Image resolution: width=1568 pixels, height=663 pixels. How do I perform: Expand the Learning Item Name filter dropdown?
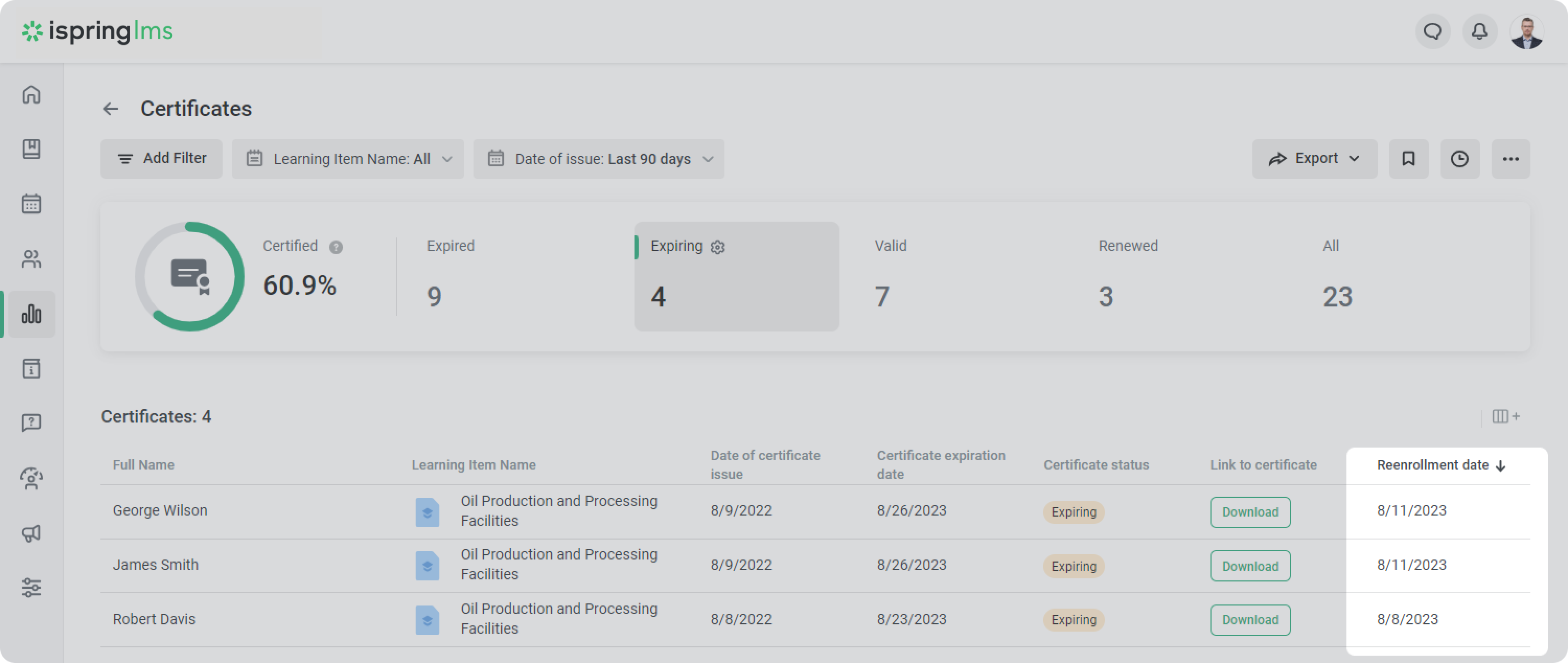pos(348,159)
